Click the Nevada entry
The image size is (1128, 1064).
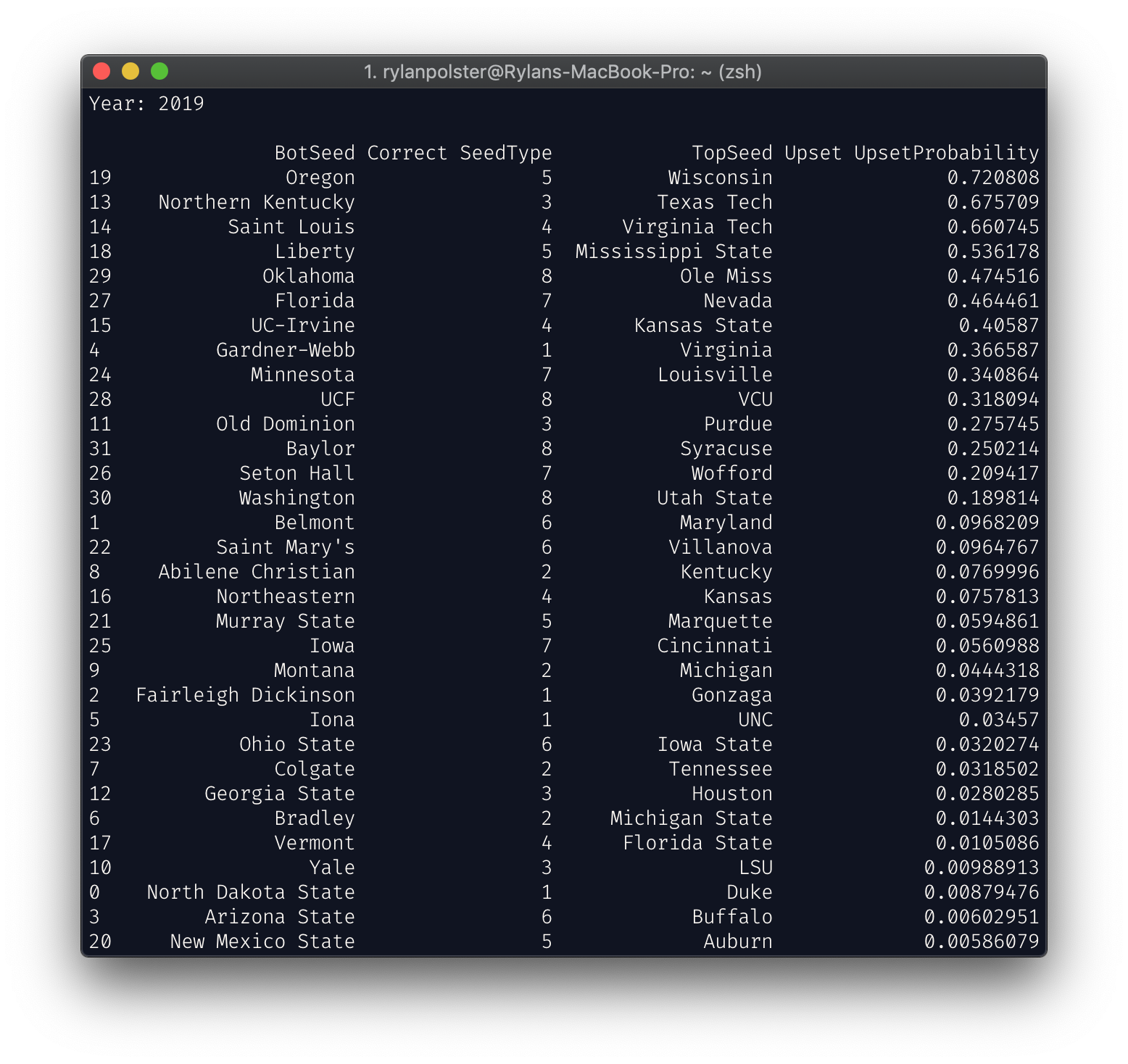click(x=738, y=301)
